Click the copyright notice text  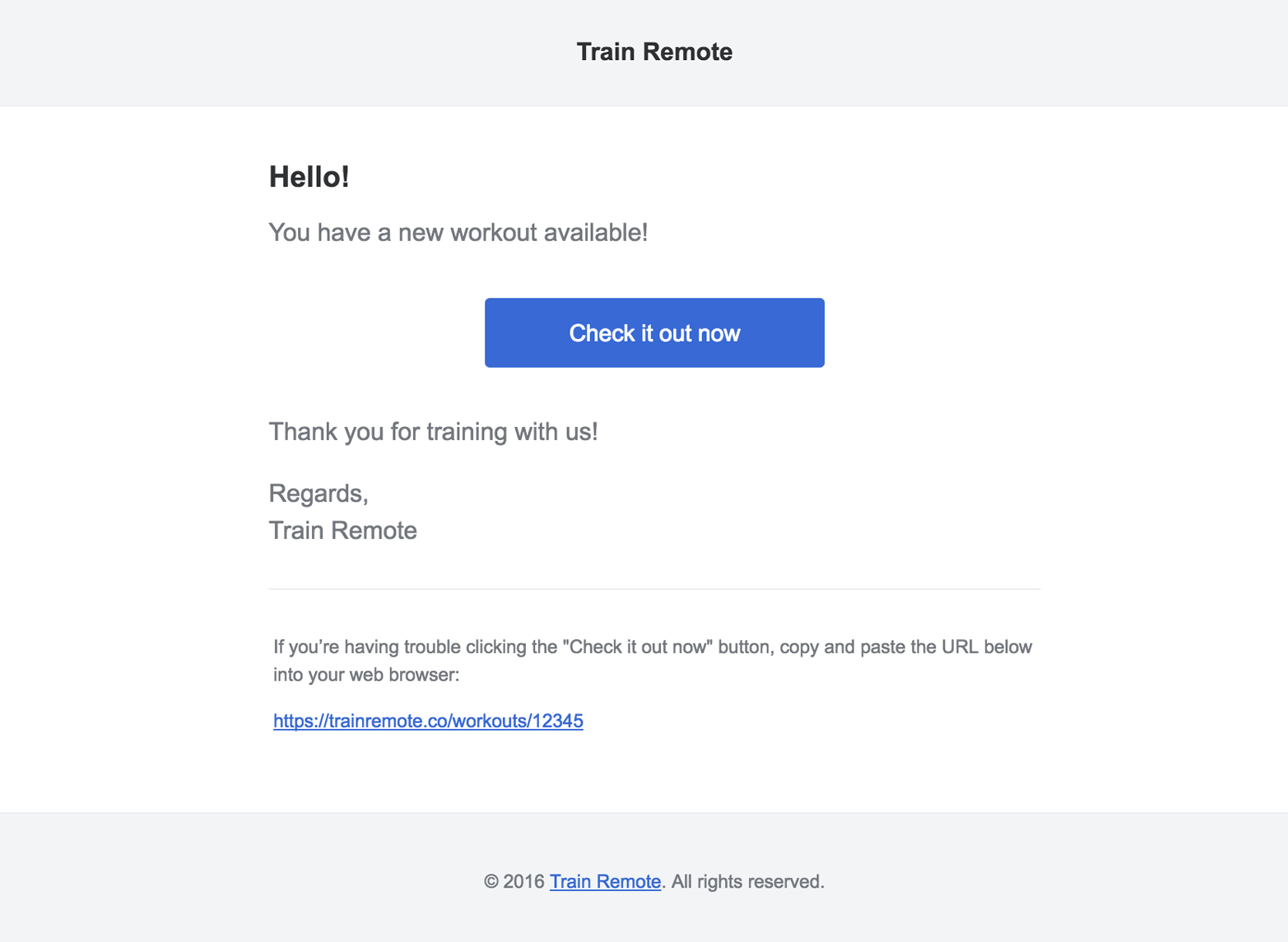[653, 880]
